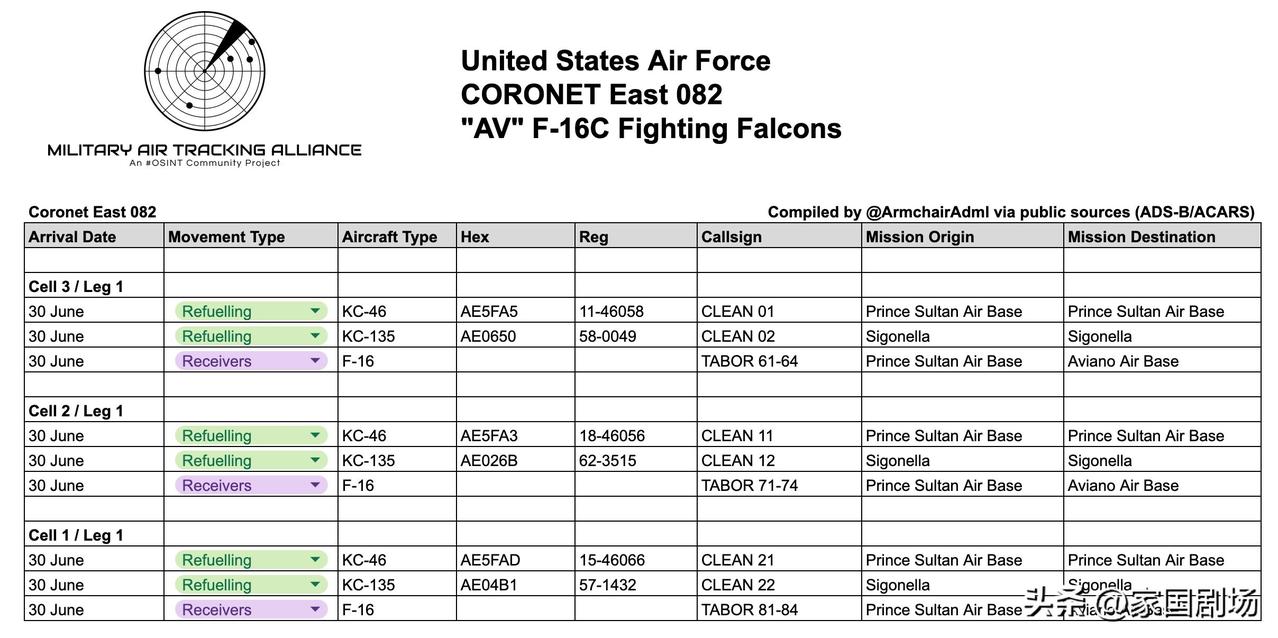Open the Receivers dropdown for TABOR 71-74
This screenshot has height=638, width=1278.
251,486
